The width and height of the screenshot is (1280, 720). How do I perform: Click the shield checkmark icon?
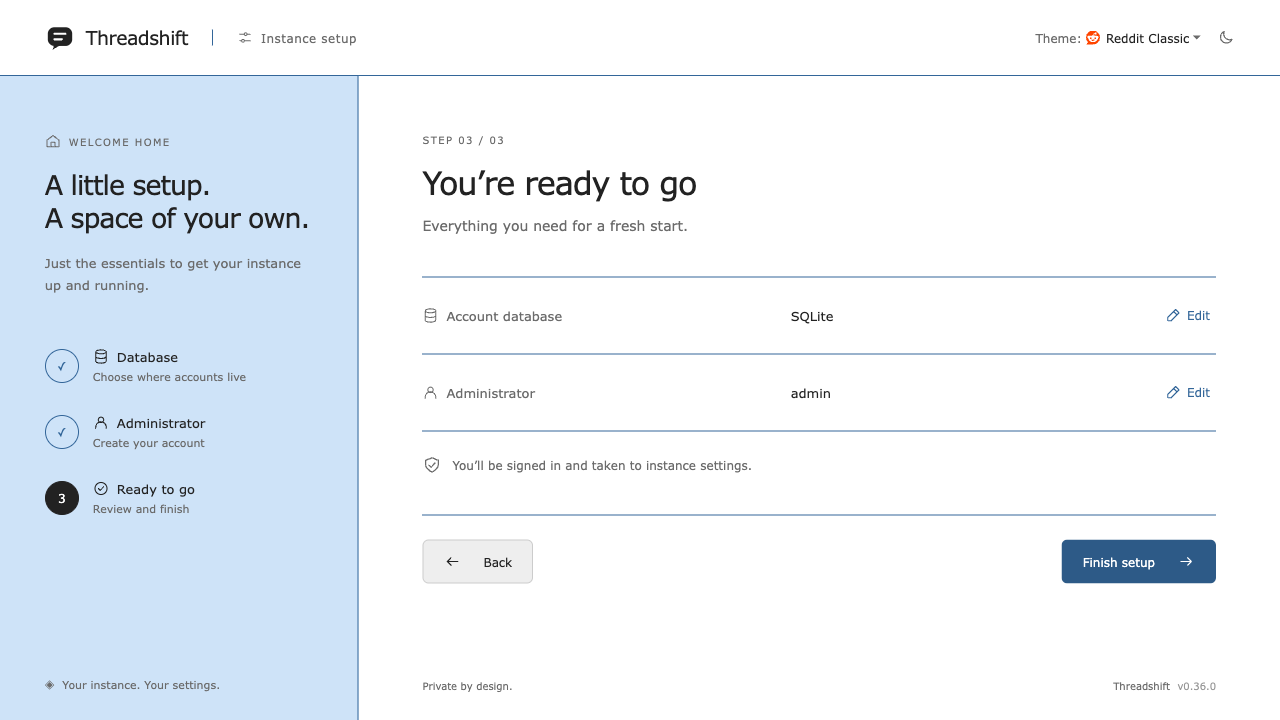(432, 465)
